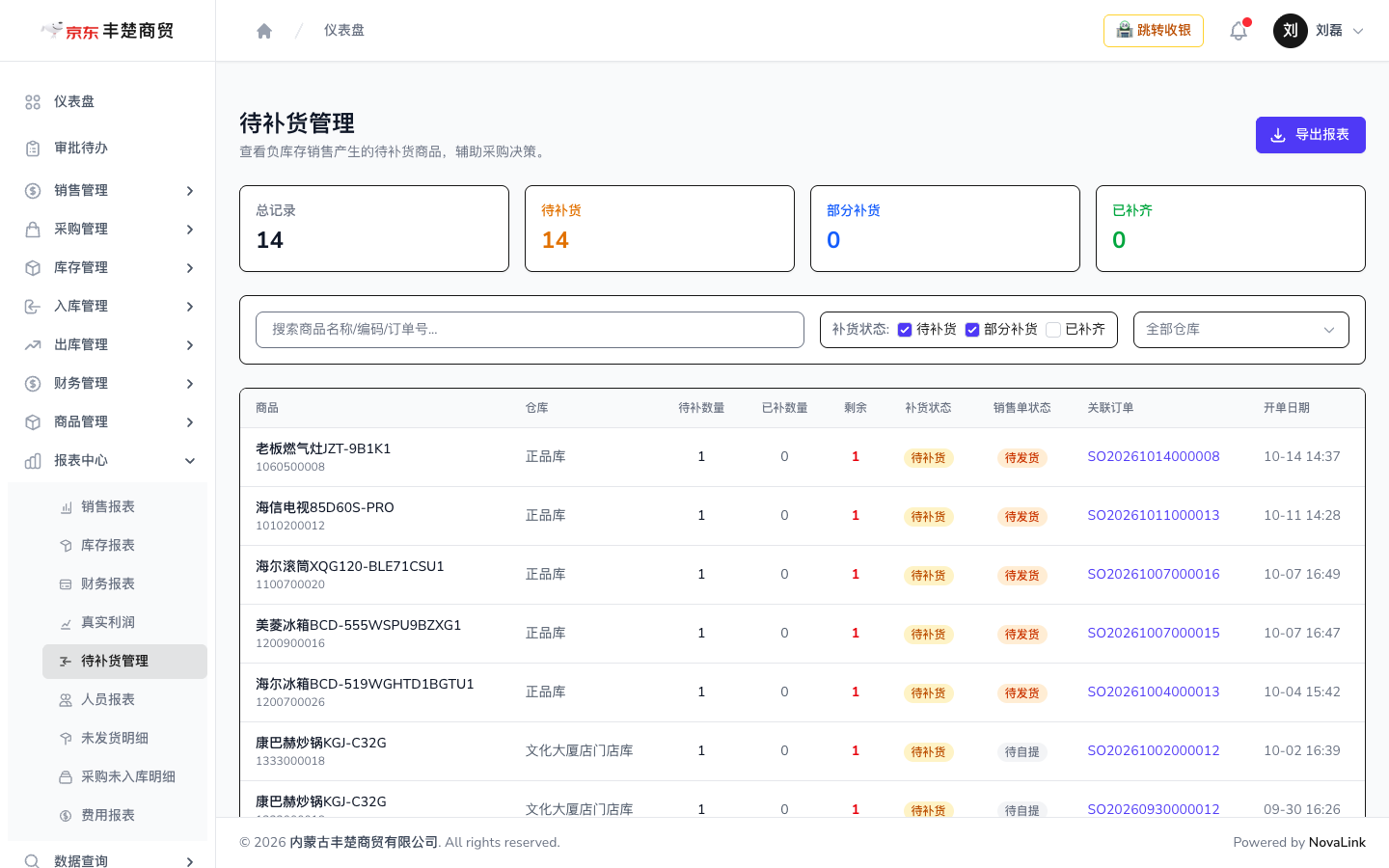Viewport: 1389px width, 868px height.
Task: Open 财务管理 in the sidebar
Action: [x=108, y=384]
